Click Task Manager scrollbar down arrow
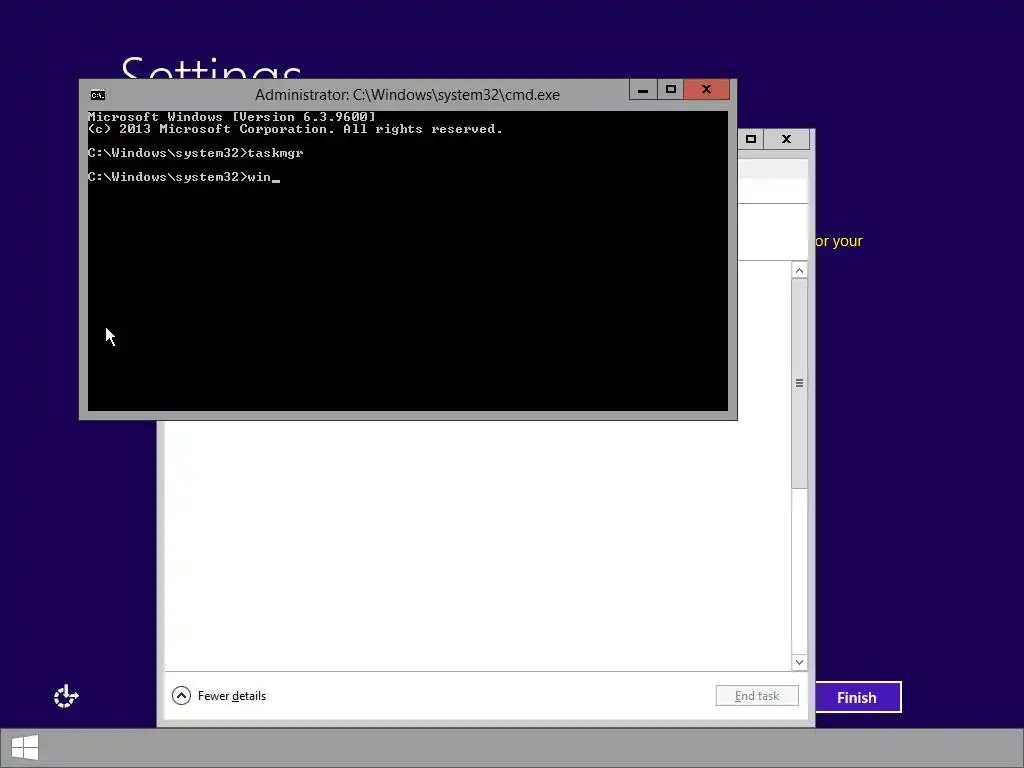The image size is (1024, 768). pyautogui.click(x=799, y=662)
